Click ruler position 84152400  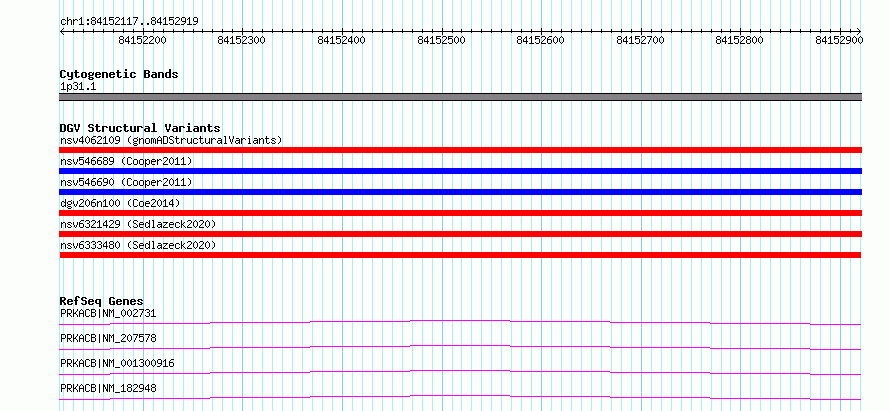342,40
